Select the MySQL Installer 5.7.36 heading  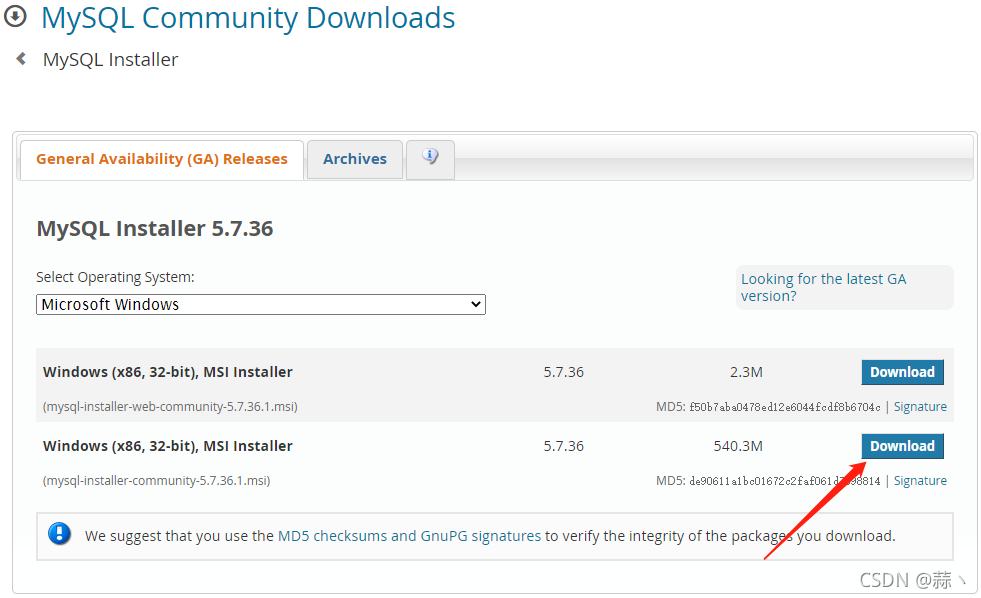coord(155,228)
